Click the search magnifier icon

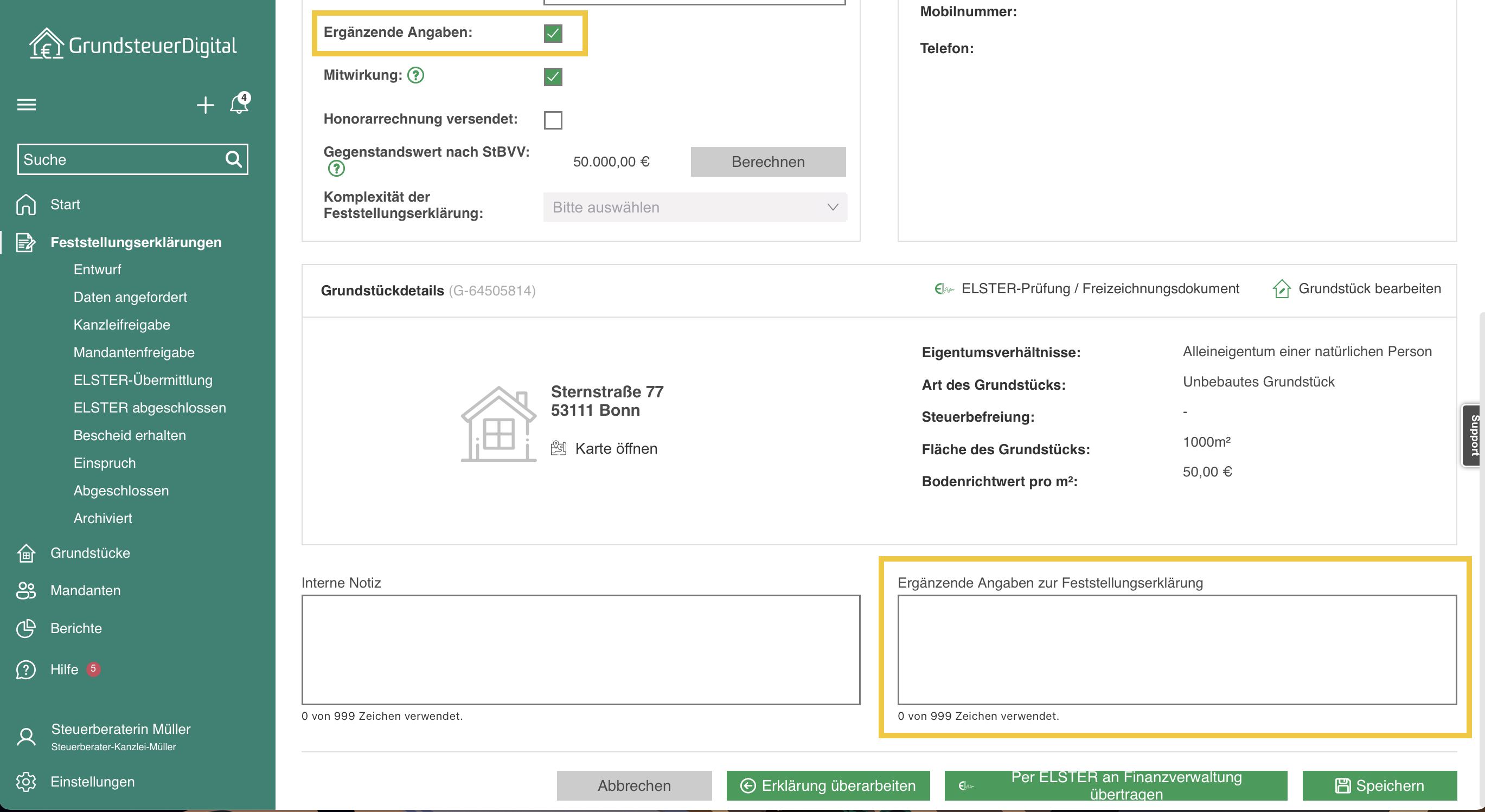pos(233,159)
